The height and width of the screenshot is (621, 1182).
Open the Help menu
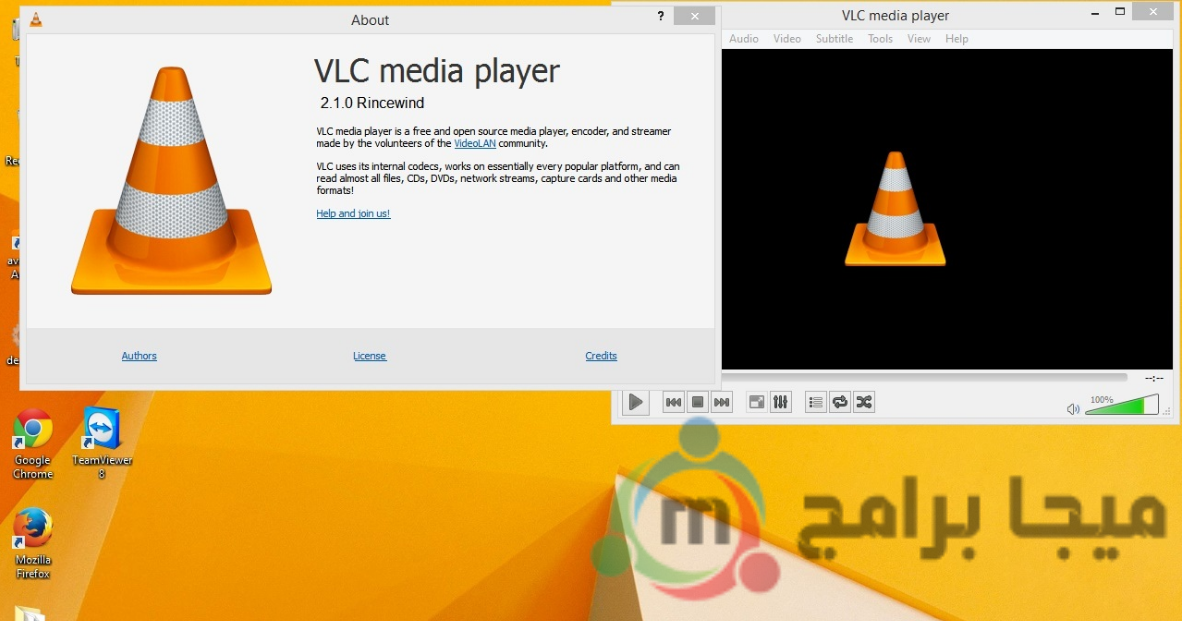957,38
